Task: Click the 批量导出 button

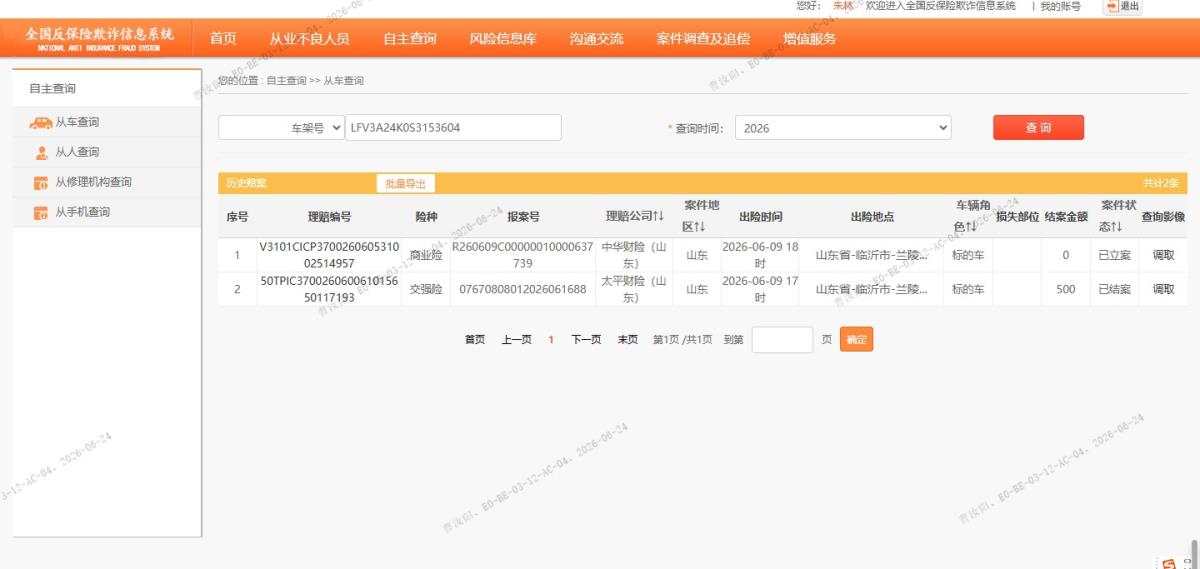Action: pos(406,184)
